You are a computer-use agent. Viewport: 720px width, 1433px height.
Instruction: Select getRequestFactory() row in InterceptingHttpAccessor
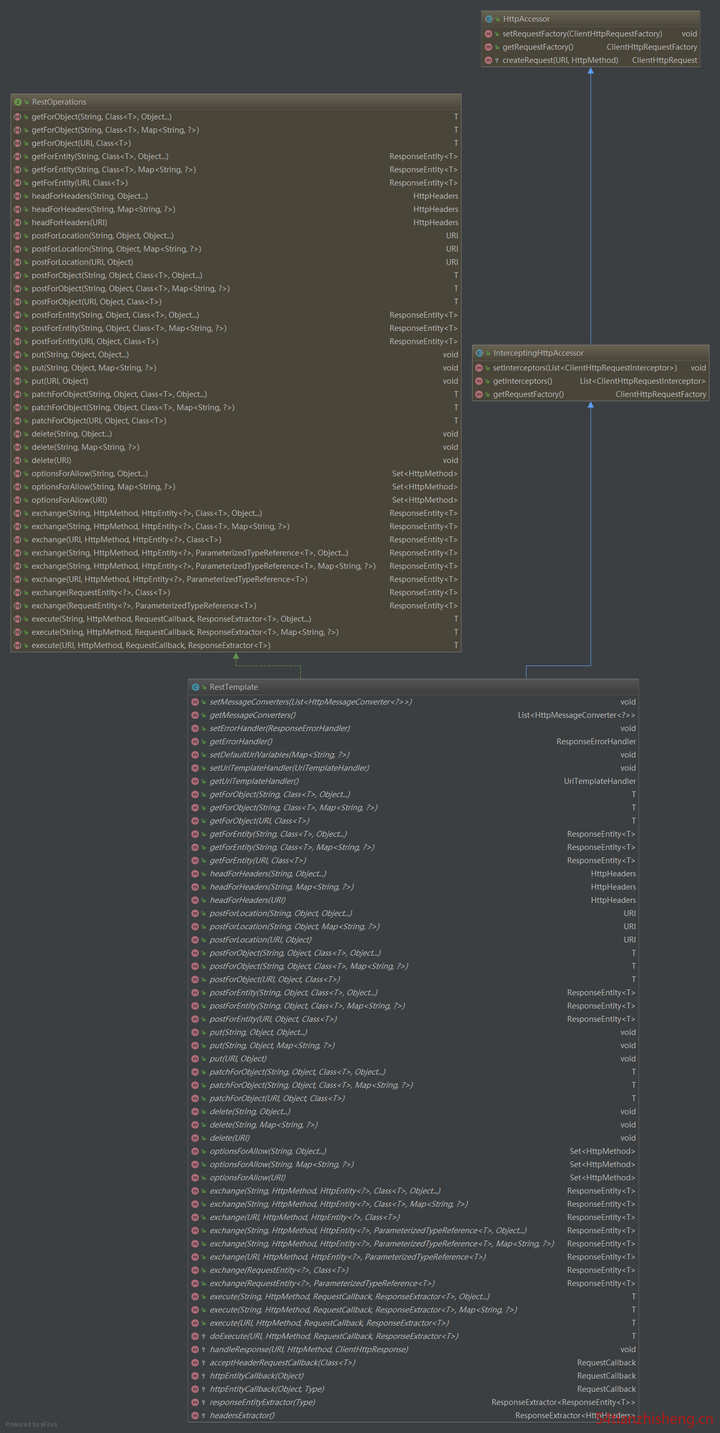point(590,394)
